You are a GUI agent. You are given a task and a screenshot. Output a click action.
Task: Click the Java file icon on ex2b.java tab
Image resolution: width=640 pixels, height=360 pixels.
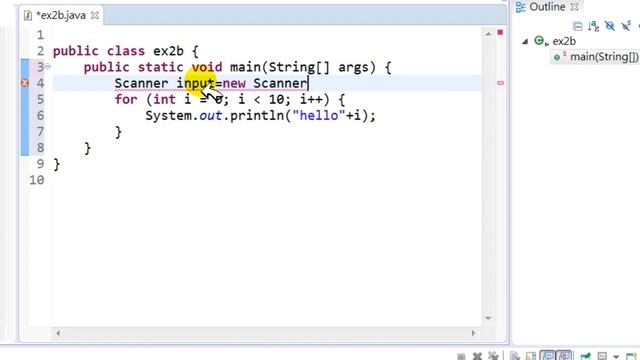28,16
